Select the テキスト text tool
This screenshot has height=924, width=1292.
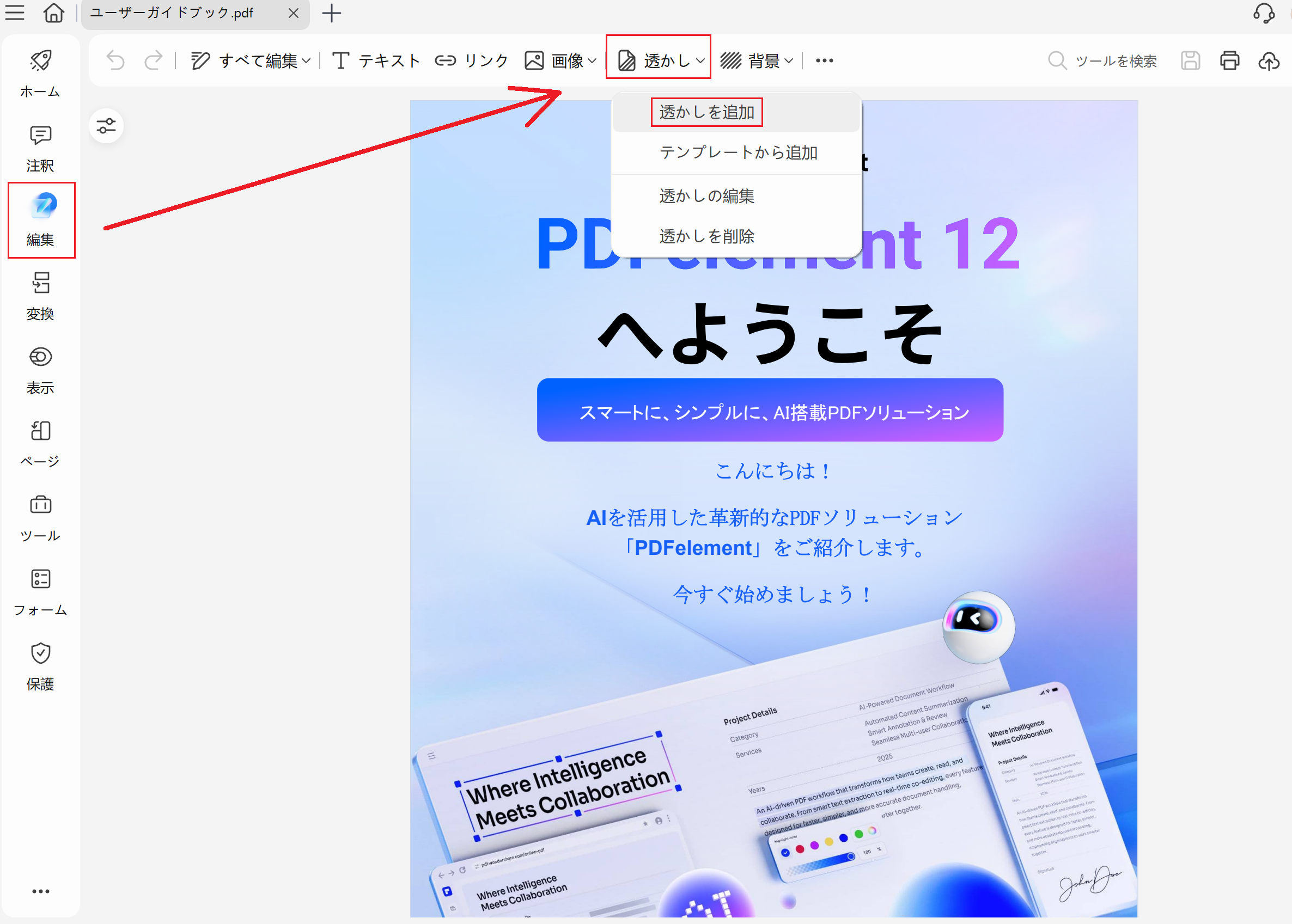376,60
